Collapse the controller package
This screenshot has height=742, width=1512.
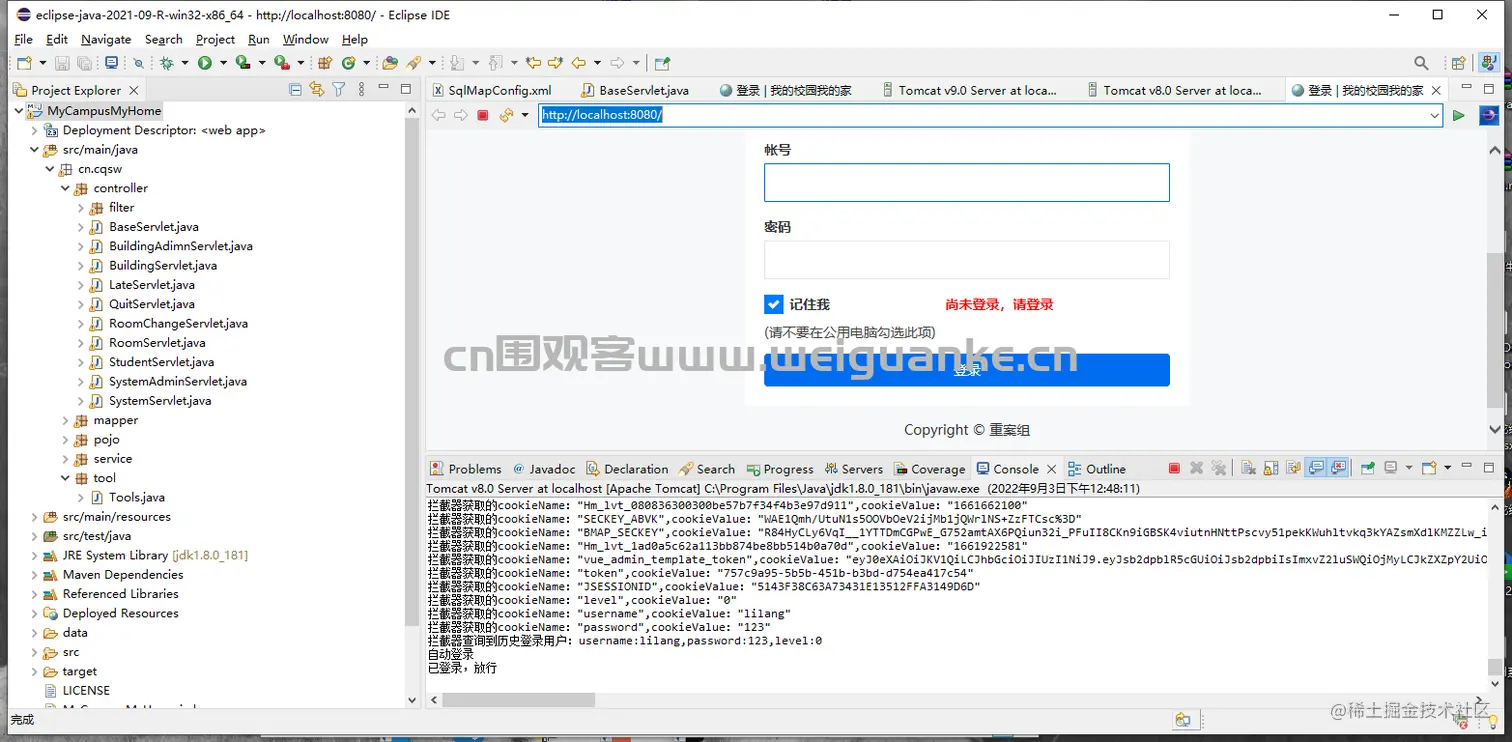click(x=66, y=188)
